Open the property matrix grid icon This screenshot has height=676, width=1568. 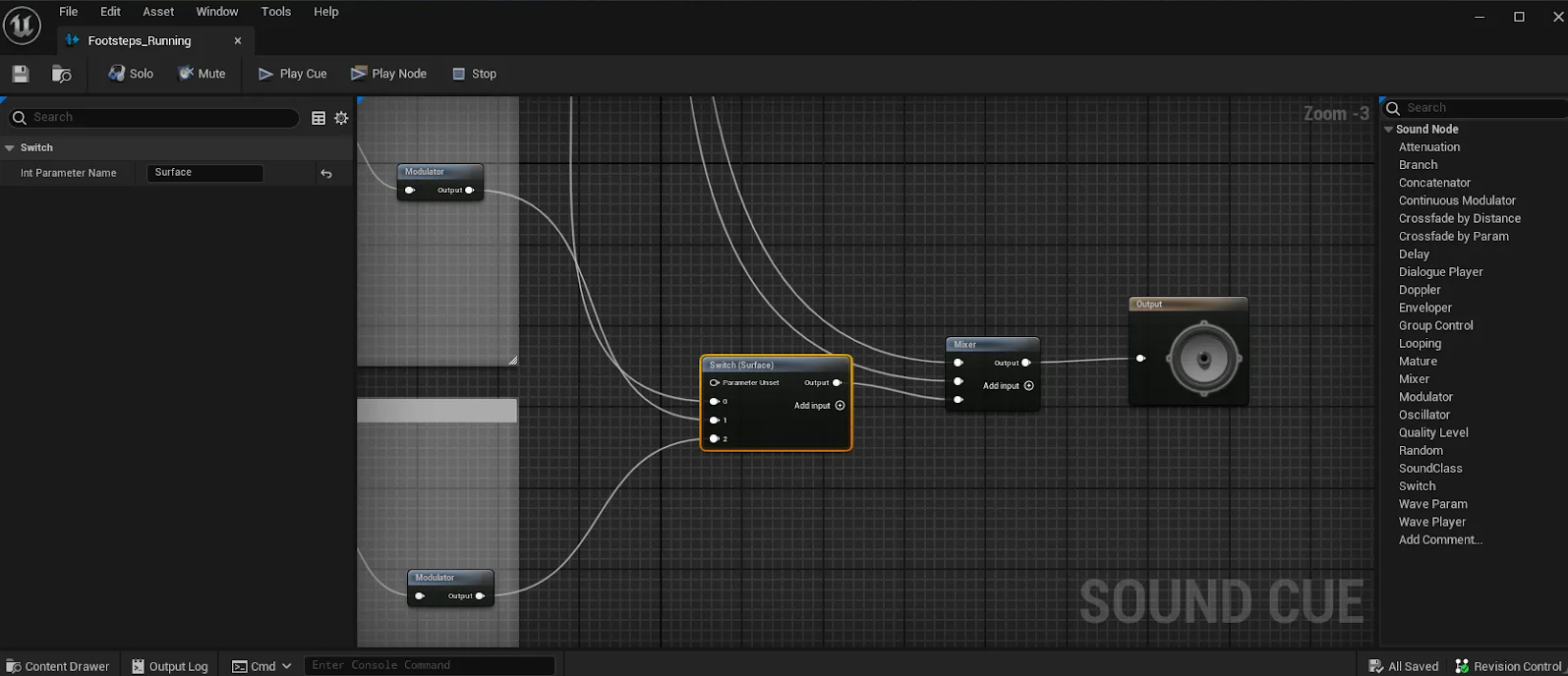319,118
